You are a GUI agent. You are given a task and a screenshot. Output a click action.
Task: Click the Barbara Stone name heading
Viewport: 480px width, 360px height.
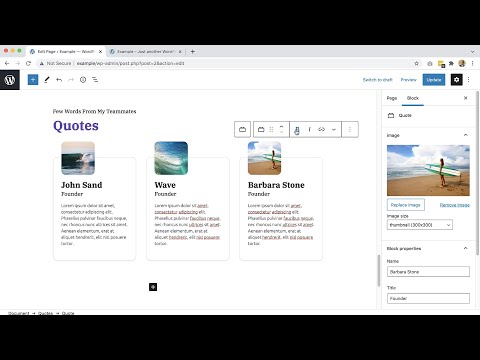pyautogui.click(x=276, y=185)
